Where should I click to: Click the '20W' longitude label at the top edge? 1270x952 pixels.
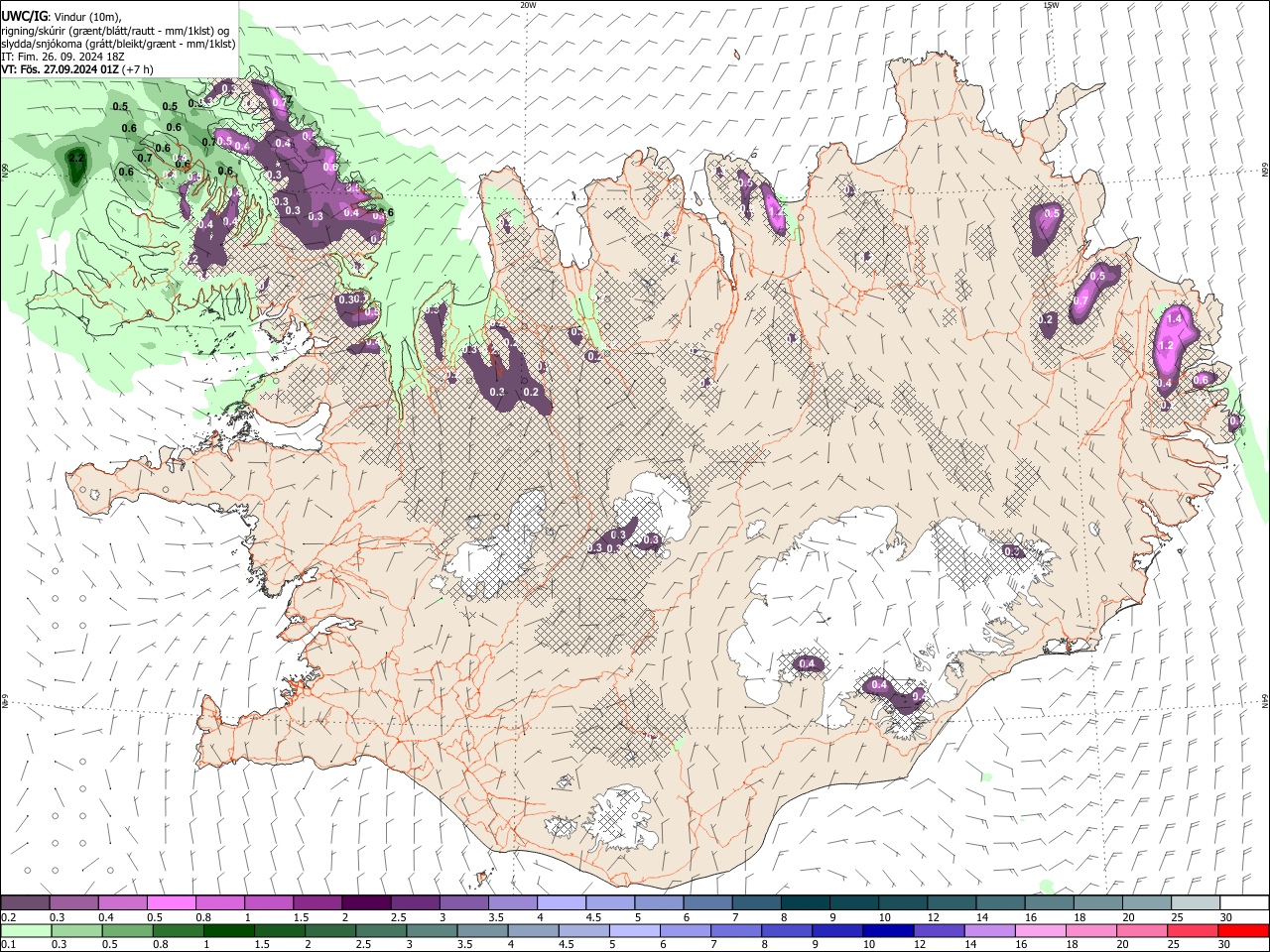(528, 5)
